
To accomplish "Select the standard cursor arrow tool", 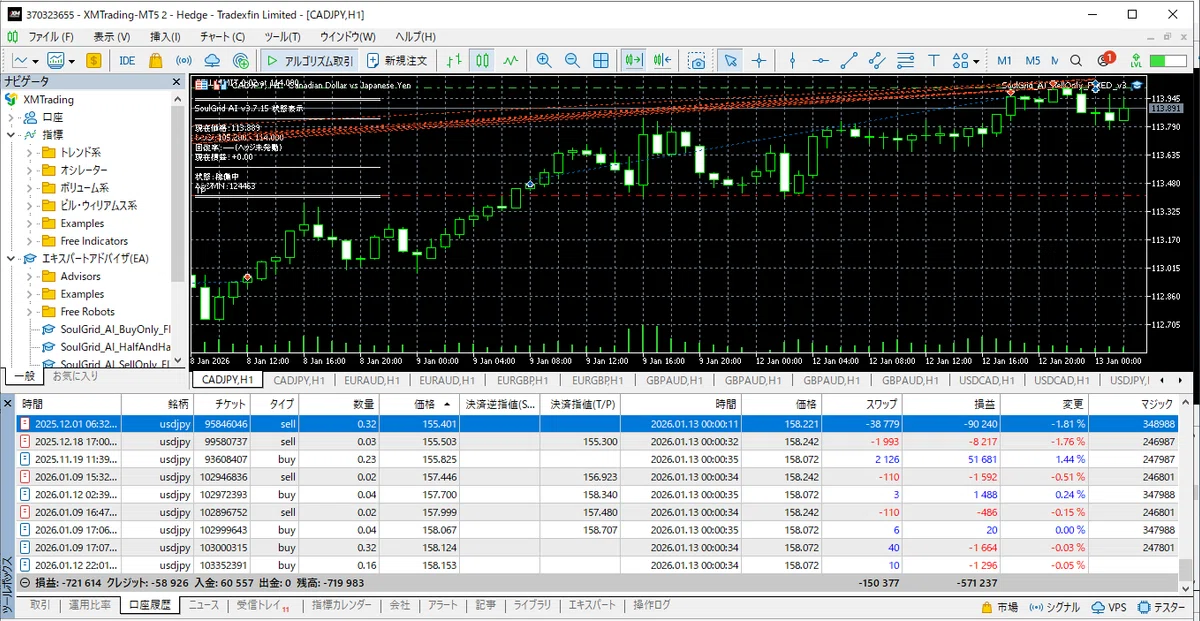I will [x=731, y=60].
